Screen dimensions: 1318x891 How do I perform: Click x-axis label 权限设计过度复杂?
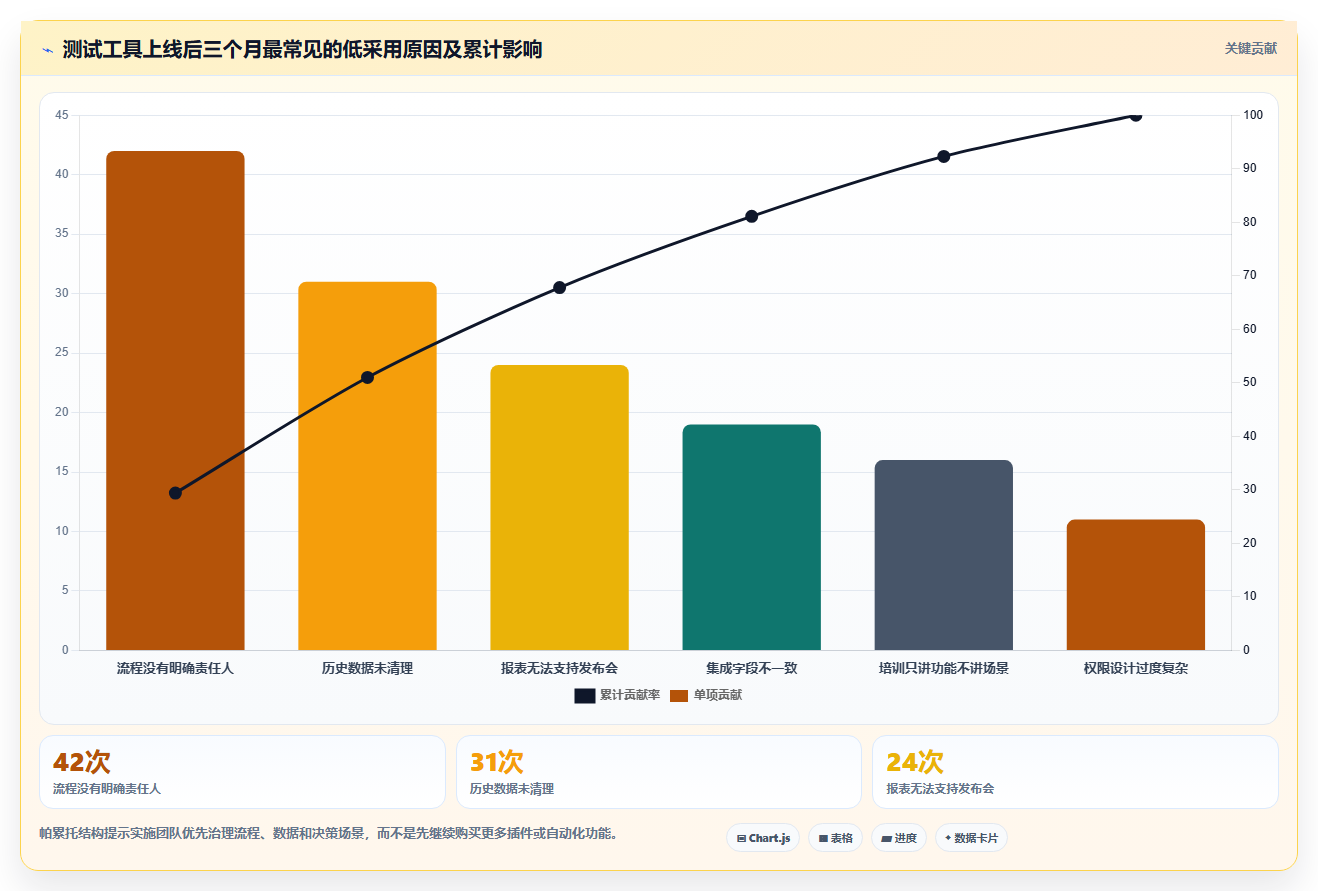1135,668
